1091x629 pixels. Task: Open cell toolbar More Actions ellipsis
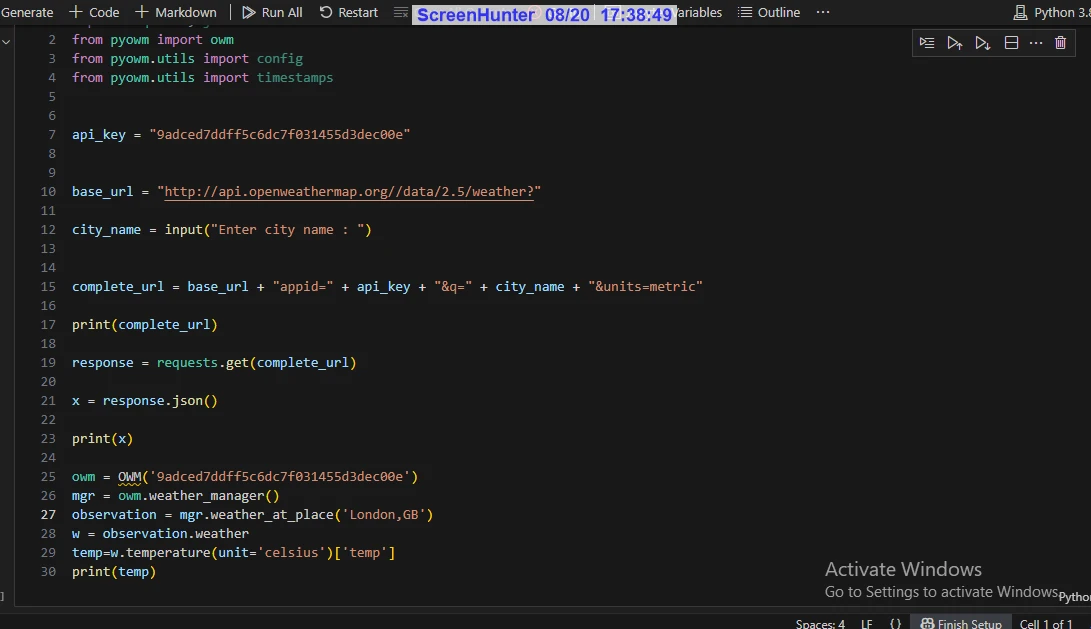click(1036, 43)
